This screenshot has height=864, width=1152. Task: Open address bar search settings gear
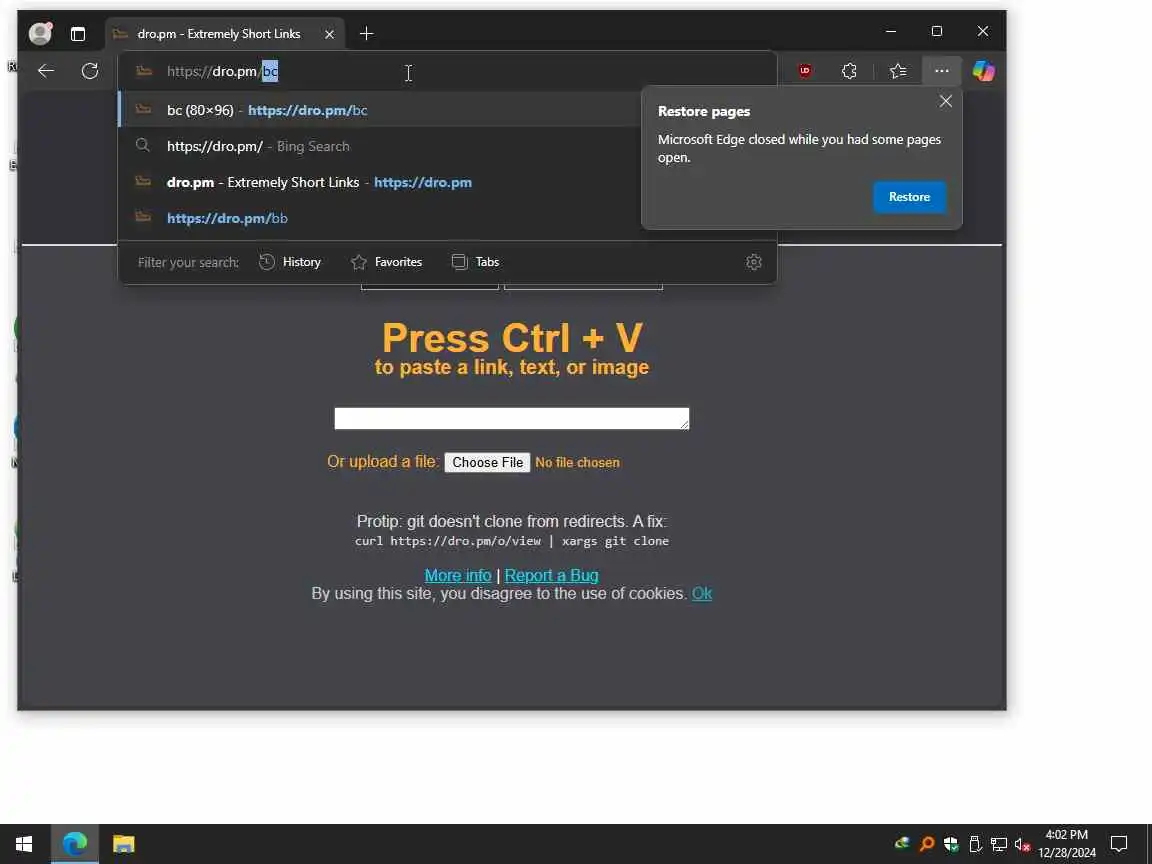pyautogui.click(x=754, y=262)
